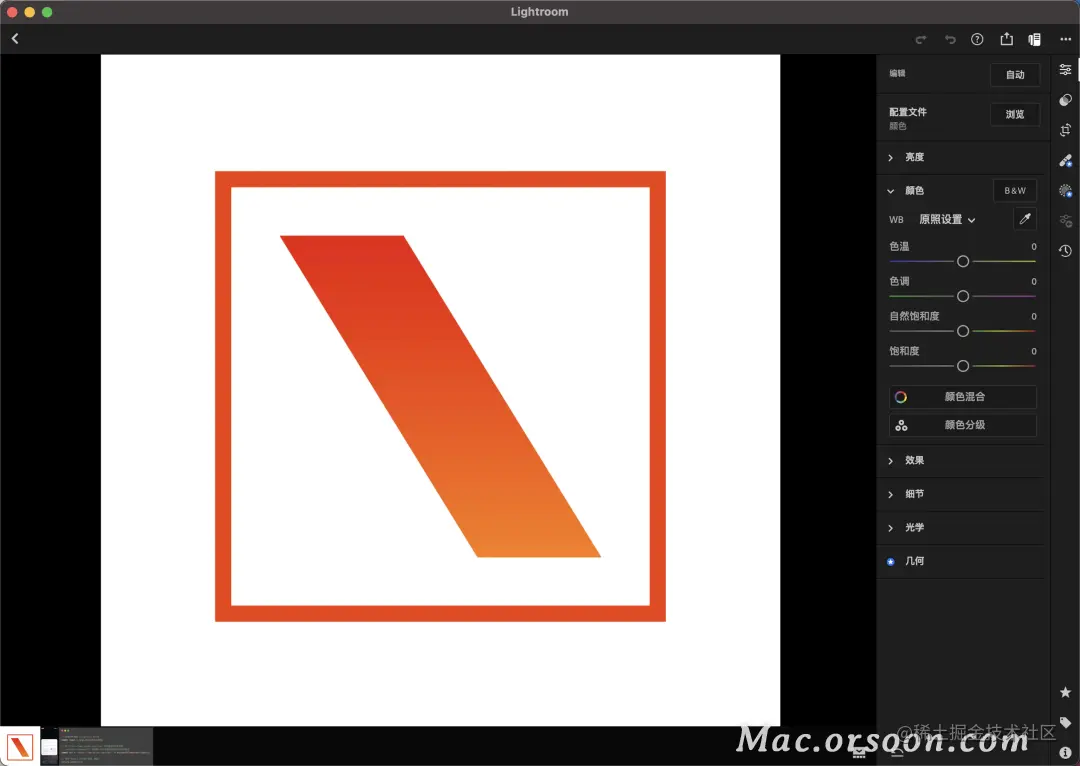Screen dimensions: 1080x766
Task: Click the 自动 auto button
Action: click(x=1015, y=74)
